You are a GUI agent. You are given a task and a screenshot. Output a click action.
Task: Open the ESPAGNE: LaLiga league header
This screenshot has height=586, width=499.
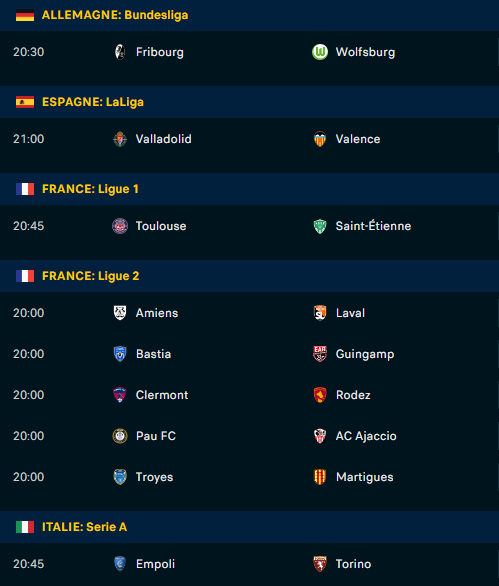pyautogui.click(x=249, y=102)
